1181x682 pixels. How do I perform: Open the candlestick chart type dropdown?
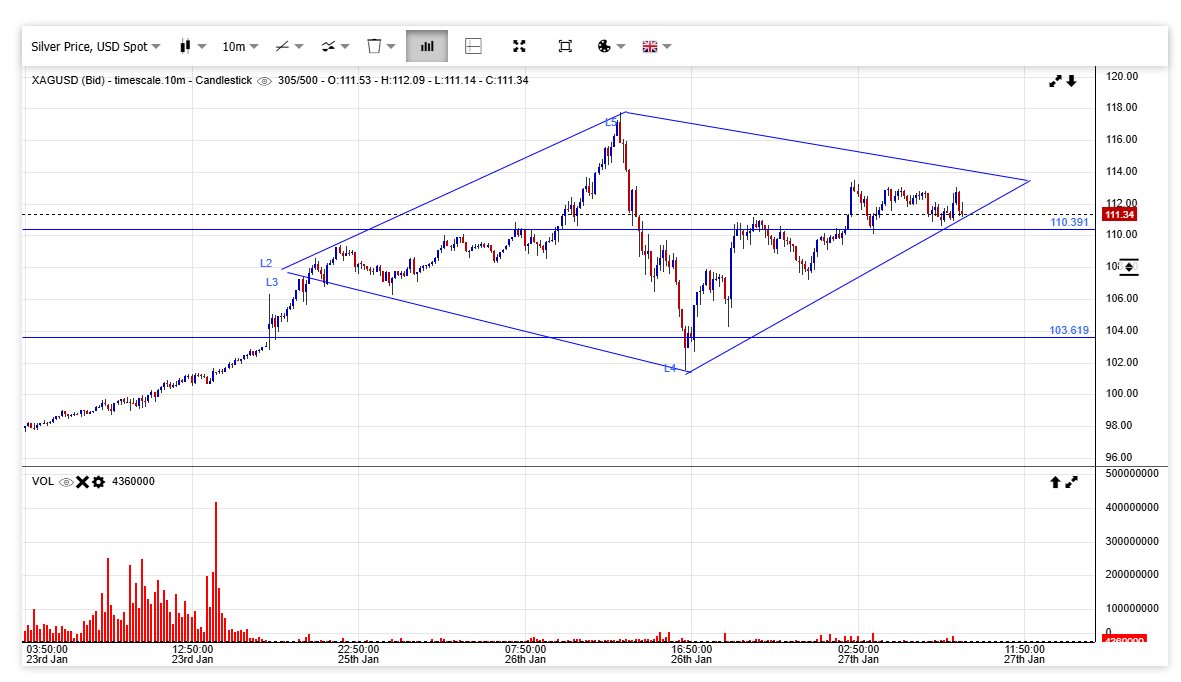point(192,46)
